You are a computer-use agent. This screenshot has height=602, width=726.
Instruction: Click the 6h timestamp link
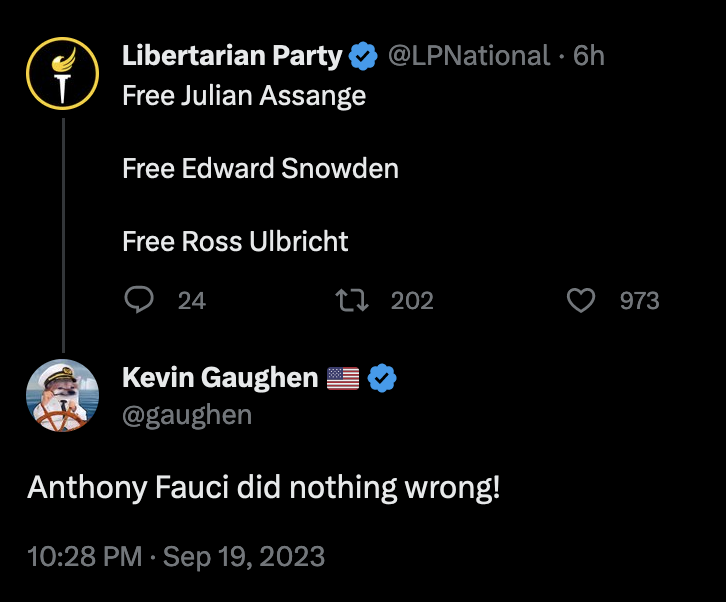588,56
